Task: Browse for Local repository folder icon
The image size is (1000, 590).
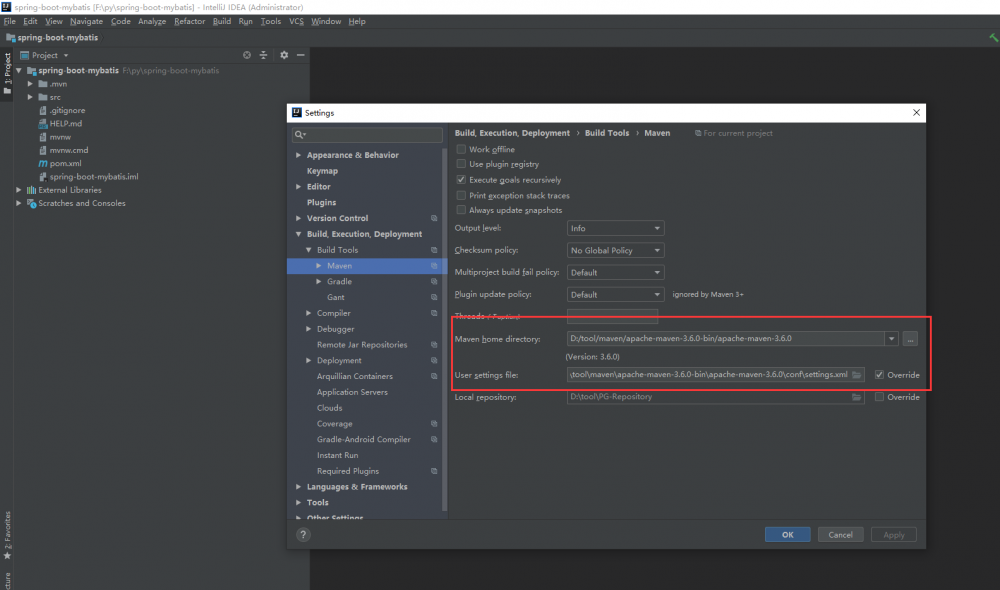Action: [x=857, y=397]
